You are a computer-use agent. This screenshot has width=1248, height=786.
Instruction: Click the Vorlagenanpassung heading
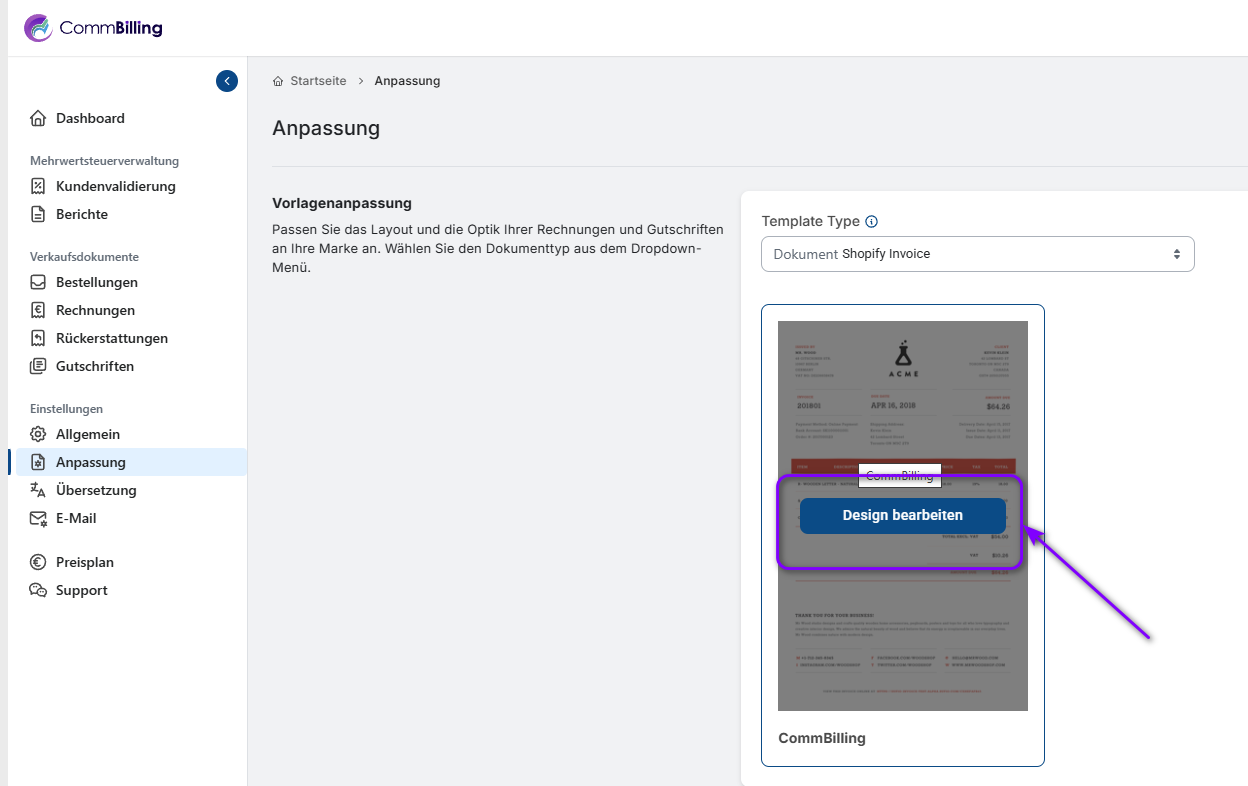[342, 203]
